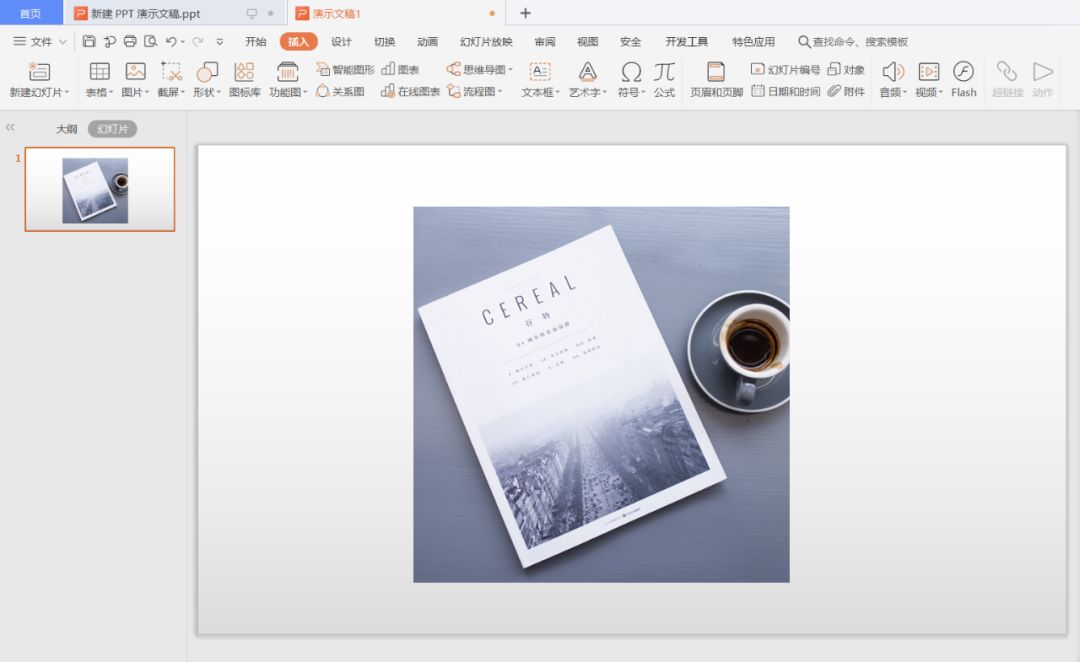Switch to the 设计 design tab

(x=341, y=41)
